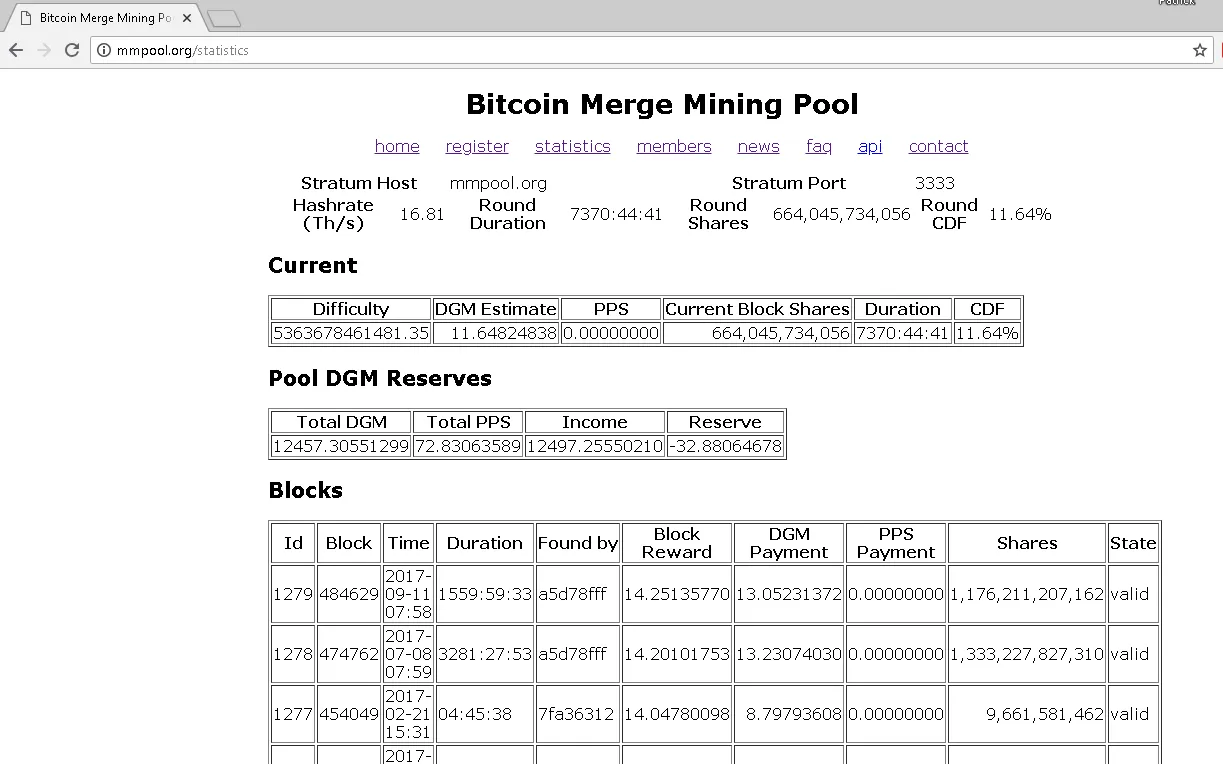Open the members link
The height and width of the screenshot is (764, 1223).
pos(674,146)
